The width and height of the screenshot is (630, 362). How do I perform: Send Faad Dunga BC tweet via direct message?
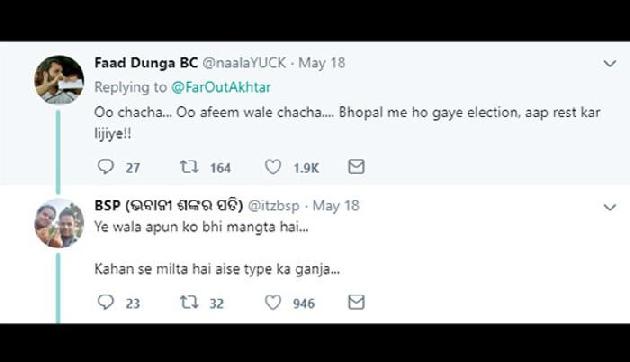tap(356, 166)
